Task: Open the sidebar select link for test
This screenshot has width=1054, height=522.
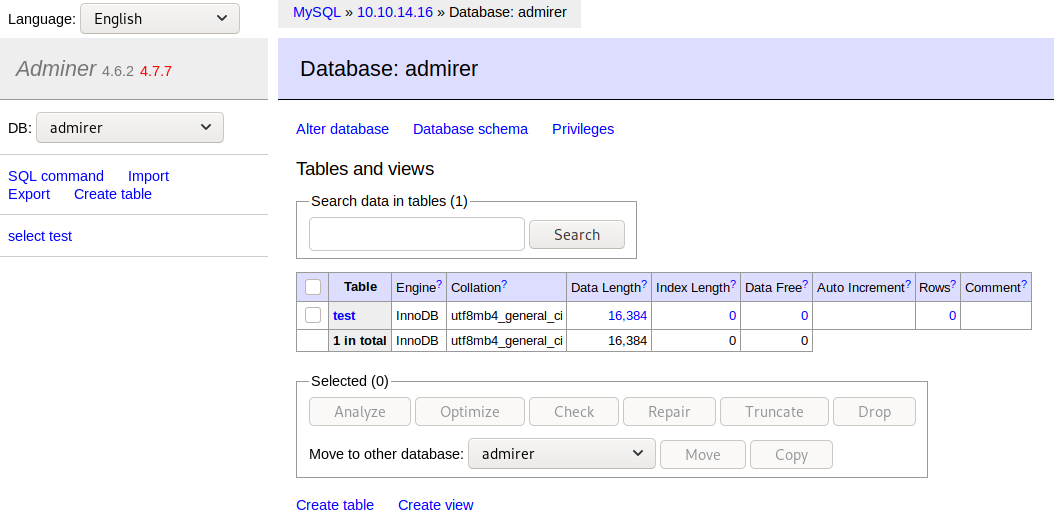Action: pos(25,236)
